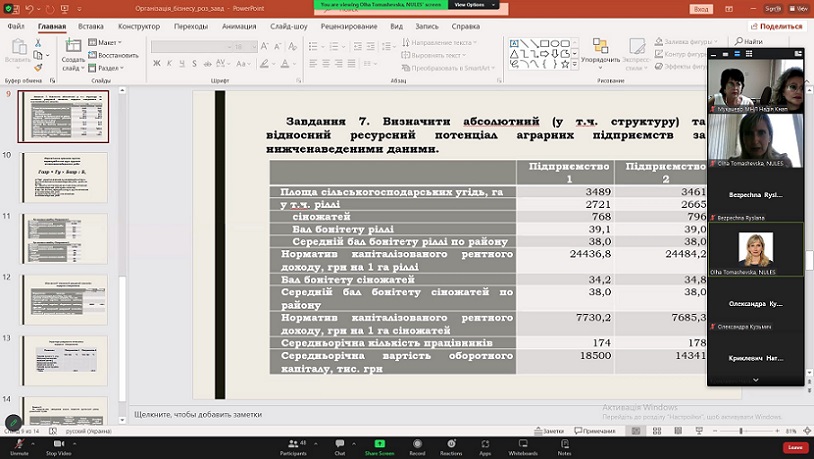Open Zoom Apps

pos(485,447)
